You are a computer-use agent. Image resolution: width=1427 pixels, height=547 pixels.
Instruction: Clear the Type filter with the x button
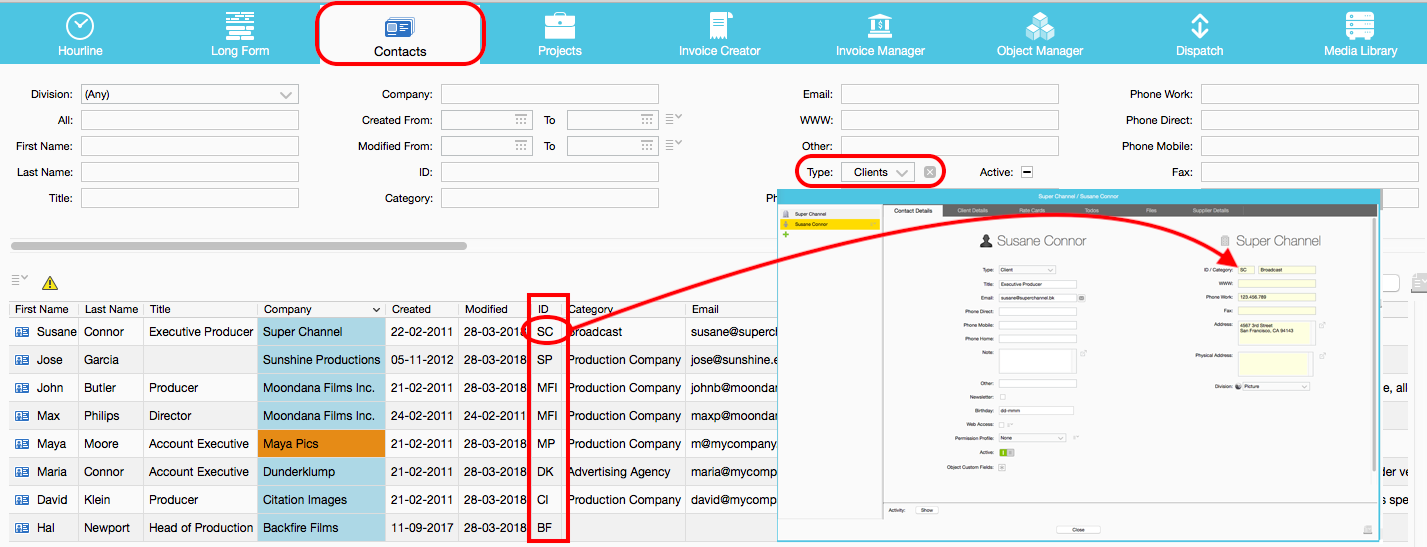(930, 172)
